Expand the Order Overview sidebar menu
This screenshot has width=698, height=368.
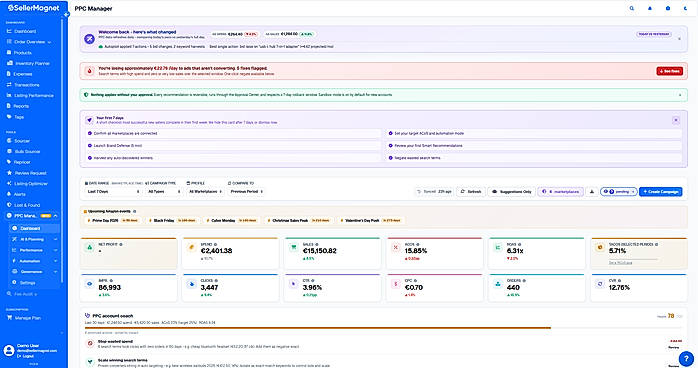pos(30,42)
